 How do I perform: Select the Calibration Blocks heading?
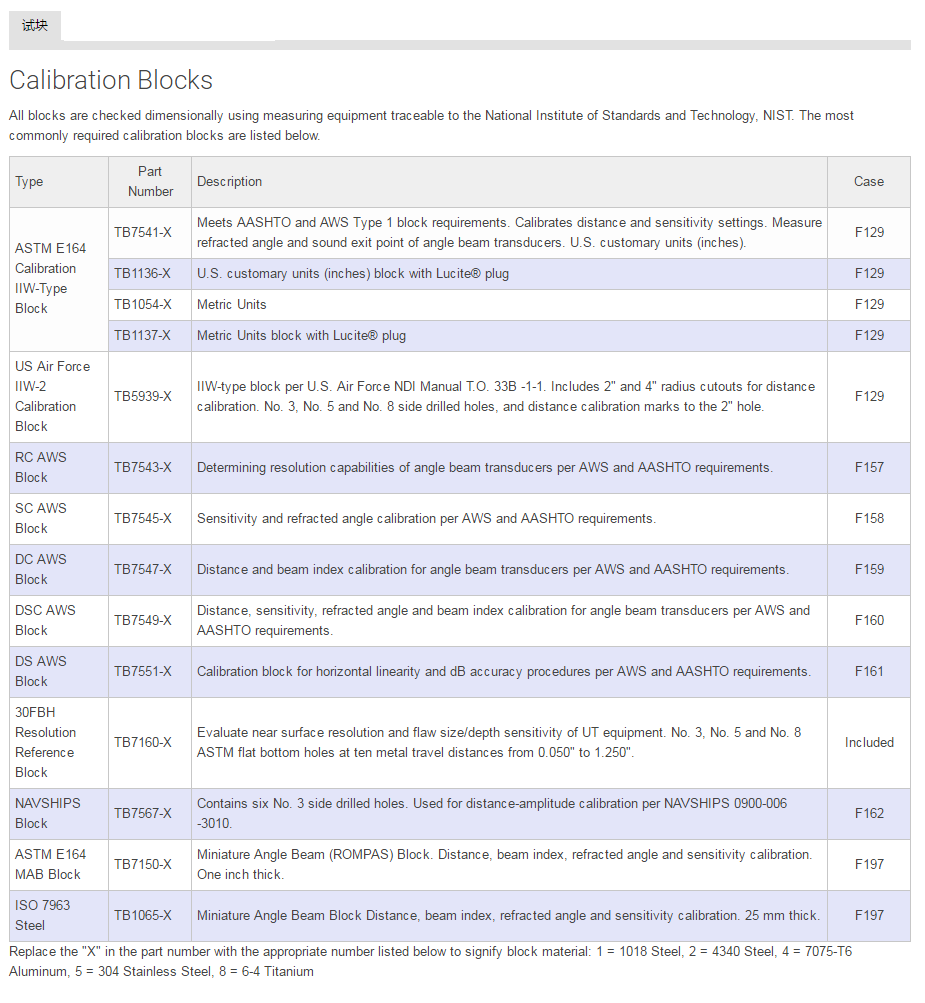pos(111,81)
